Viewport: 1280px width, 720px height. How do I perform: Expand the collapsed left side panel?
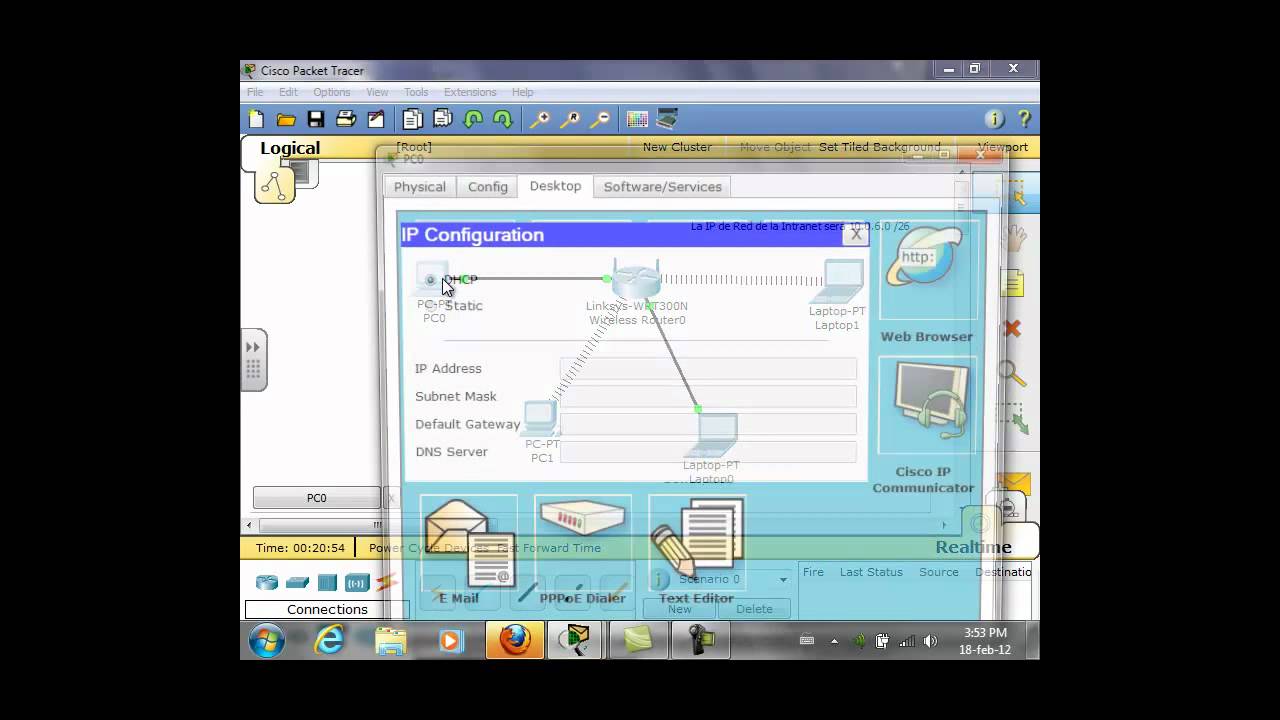click(x=253, y=360)
